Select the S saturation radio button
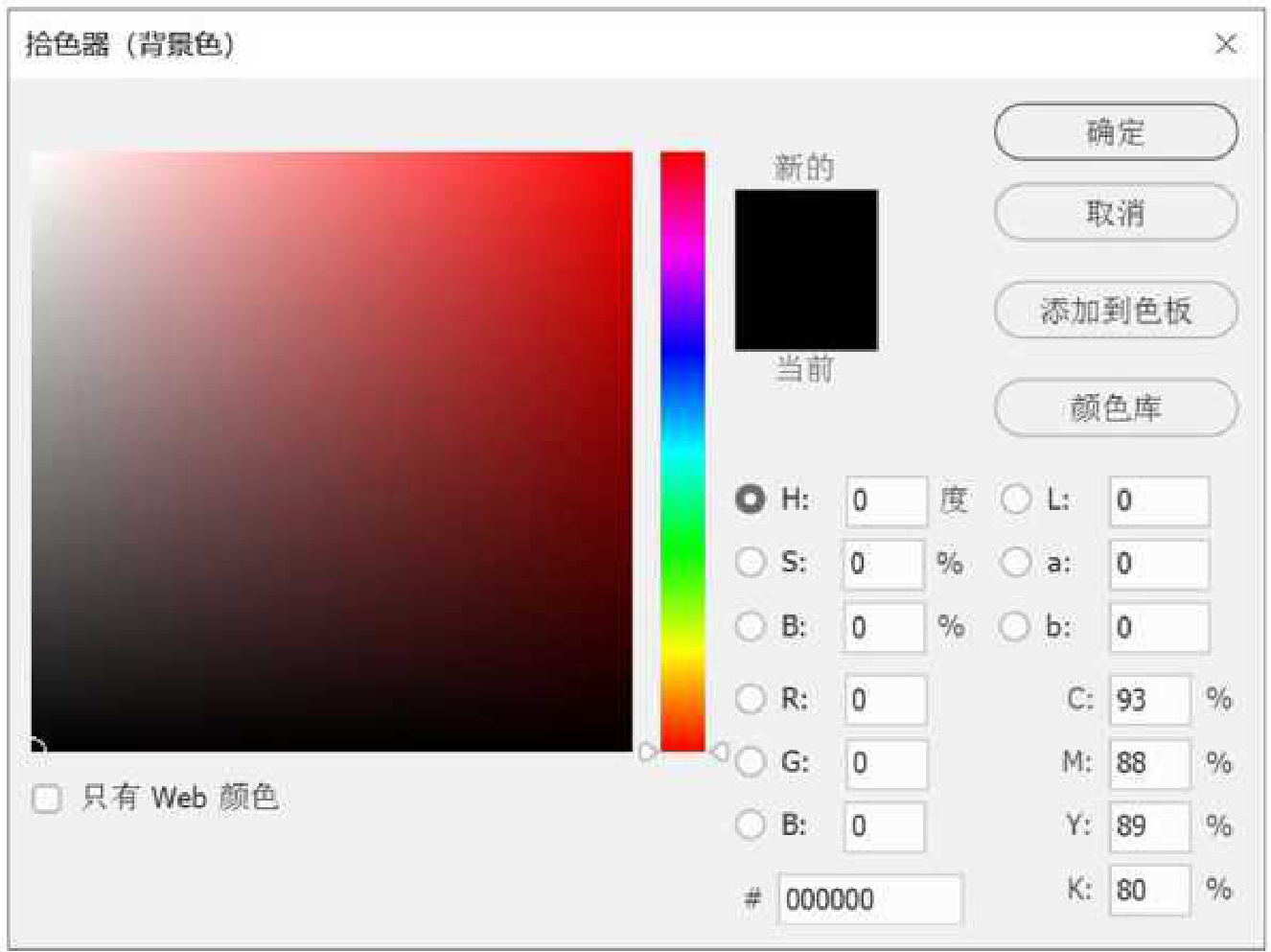The width and height of the screenshot is (1271, 952). click(x=751, y=562)
